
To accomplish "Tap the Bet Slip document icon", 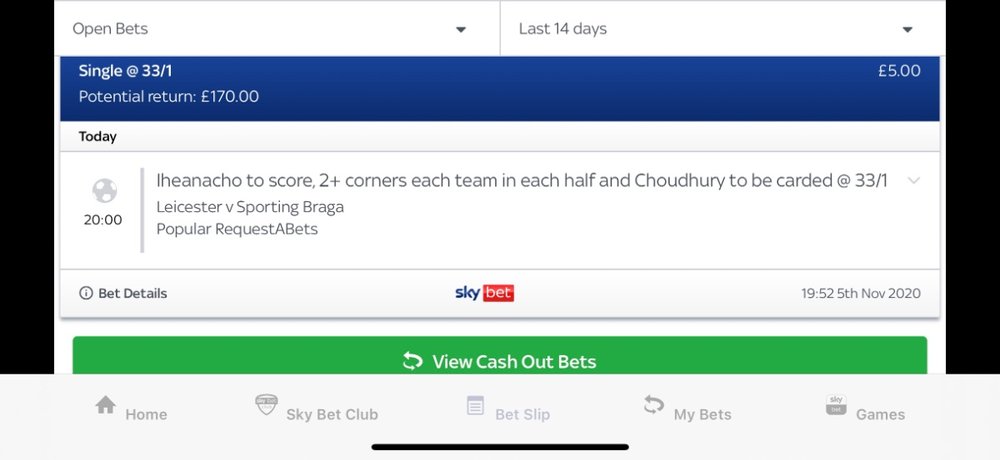I will pyautogui.click(x=475, y=405).
